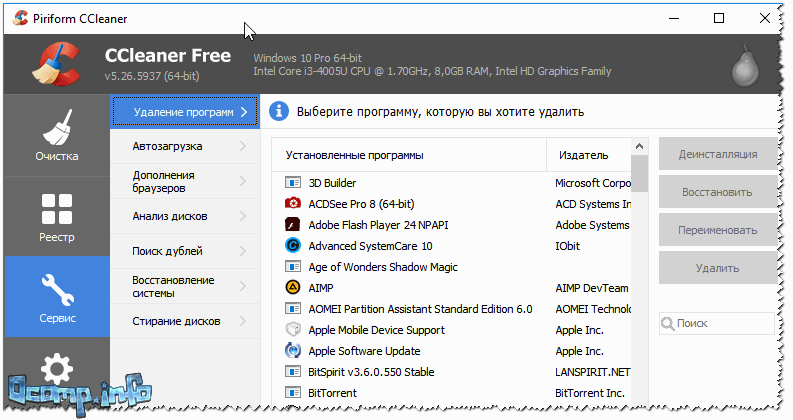This screenshot has width=793, height=420.
Task: Sort by Установленные программы column header
Action: [x=409, y=155]
